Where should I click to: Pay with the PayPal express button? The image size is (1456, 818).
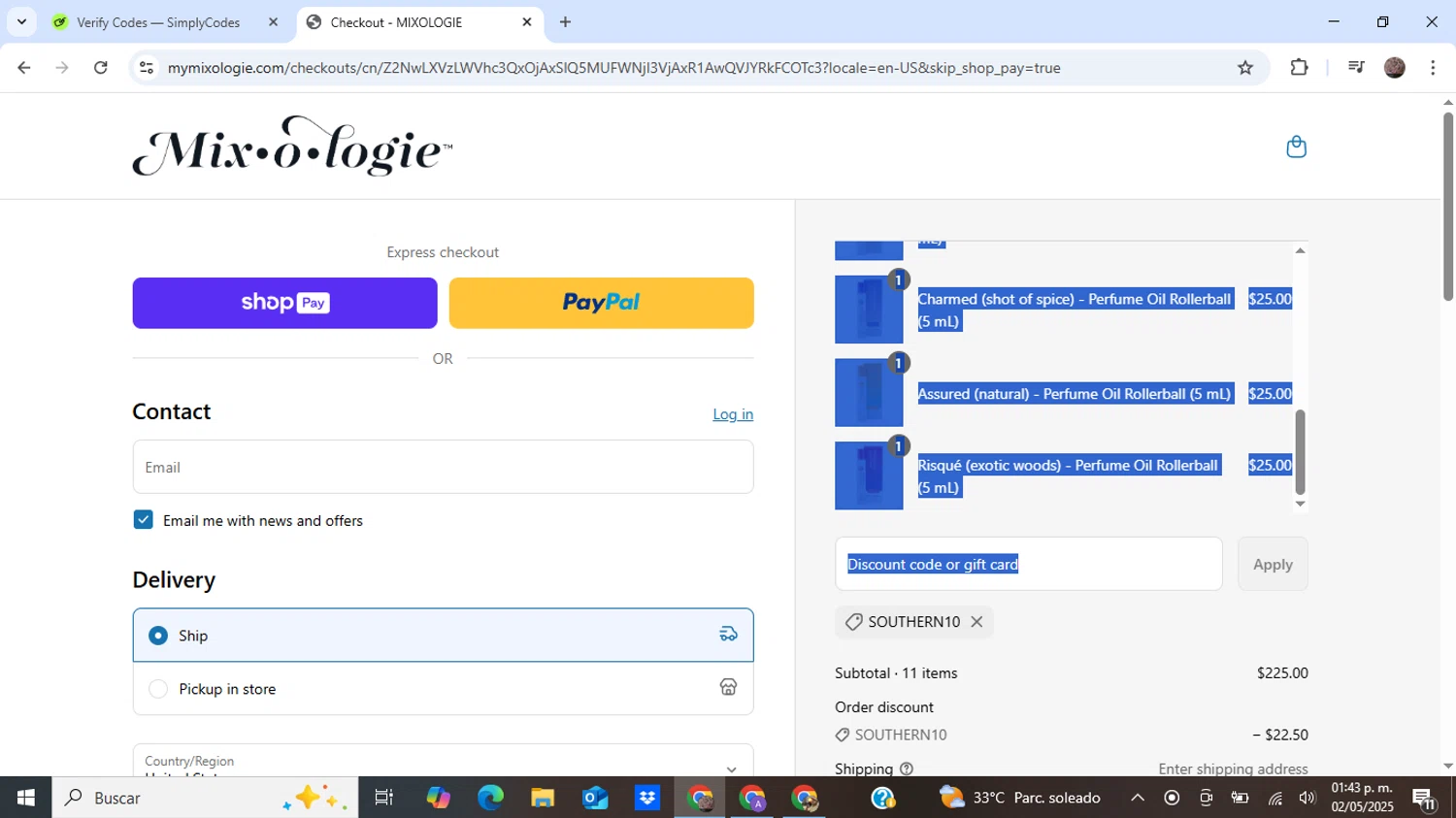click(x=601, y=303)
